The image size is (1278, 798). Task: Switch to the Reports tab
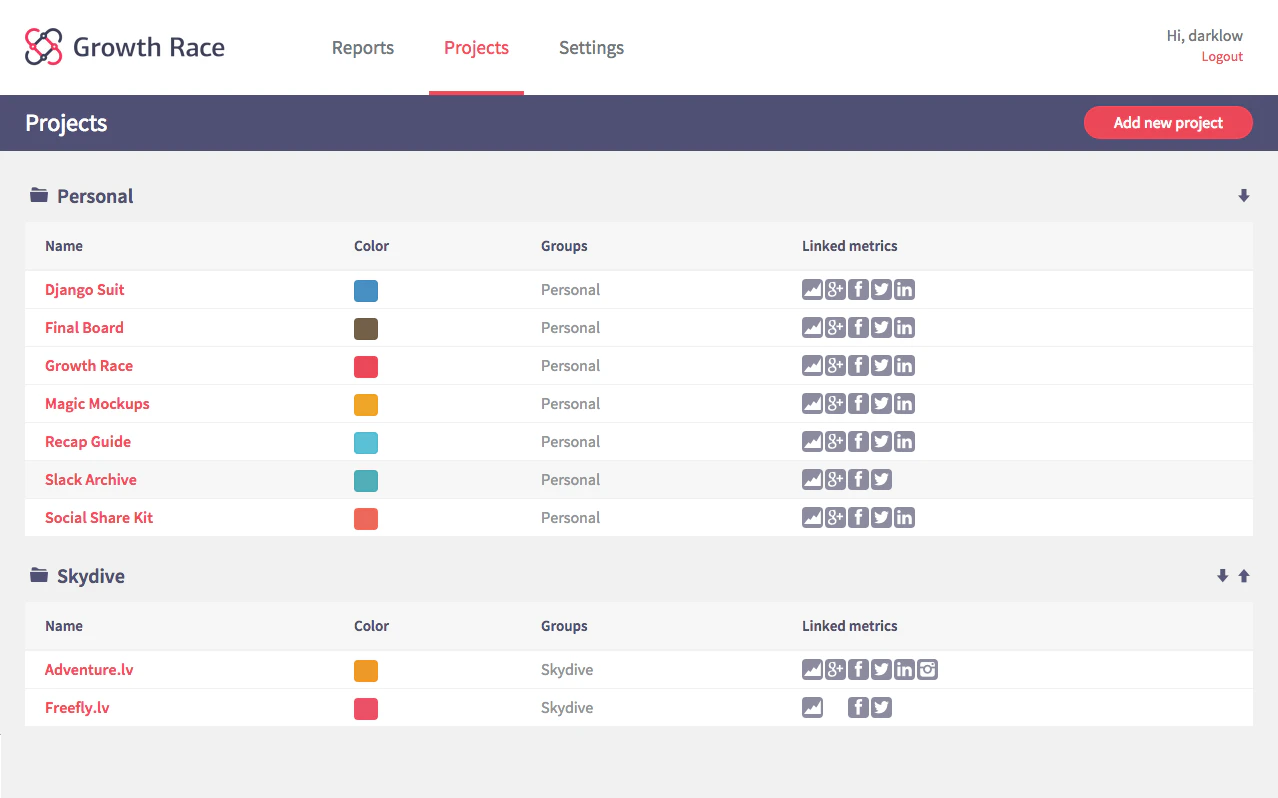(362, 47)
